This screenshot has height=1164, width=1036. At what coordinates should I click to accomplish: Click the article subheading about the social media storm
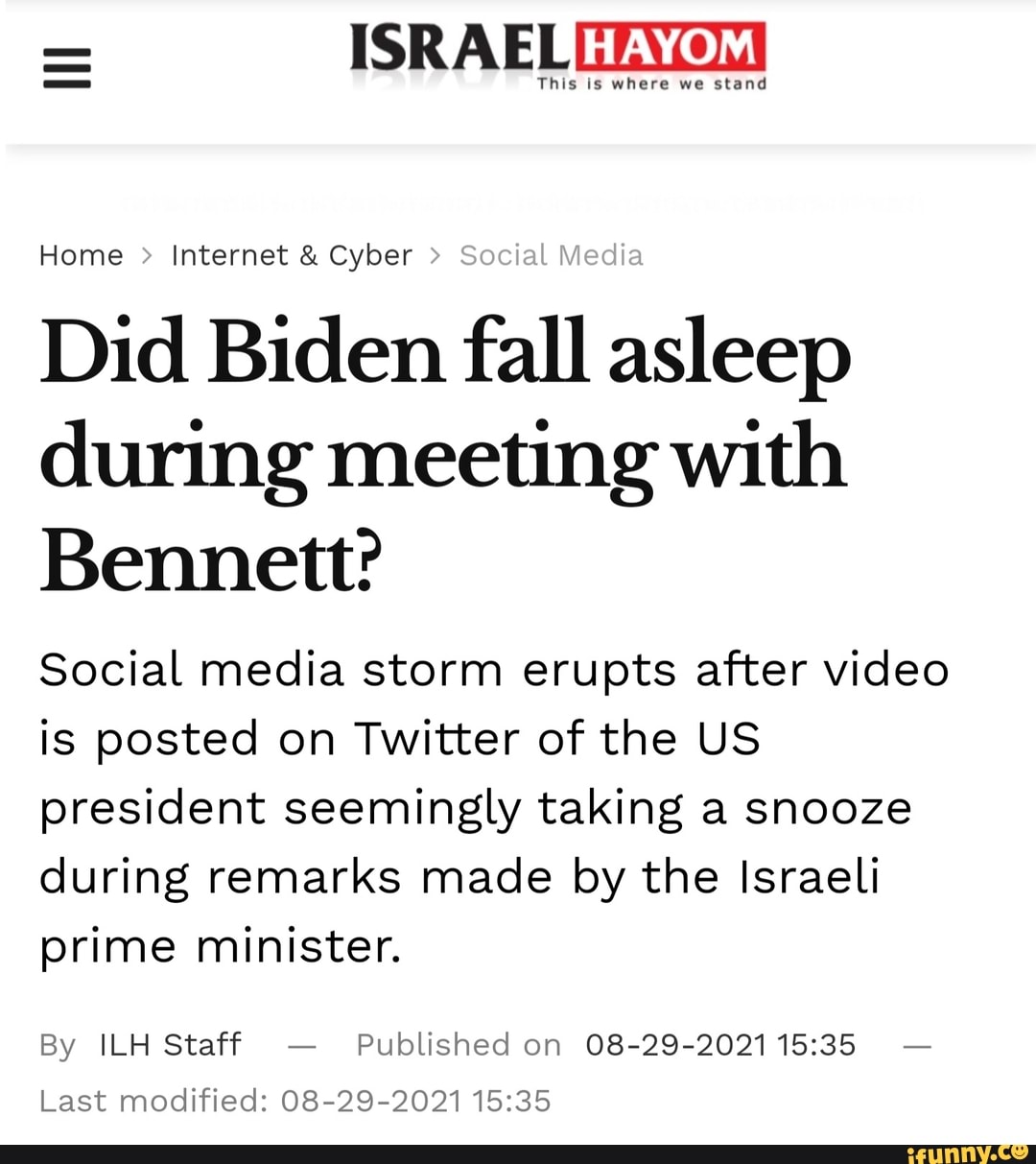(x=494, y=806)
